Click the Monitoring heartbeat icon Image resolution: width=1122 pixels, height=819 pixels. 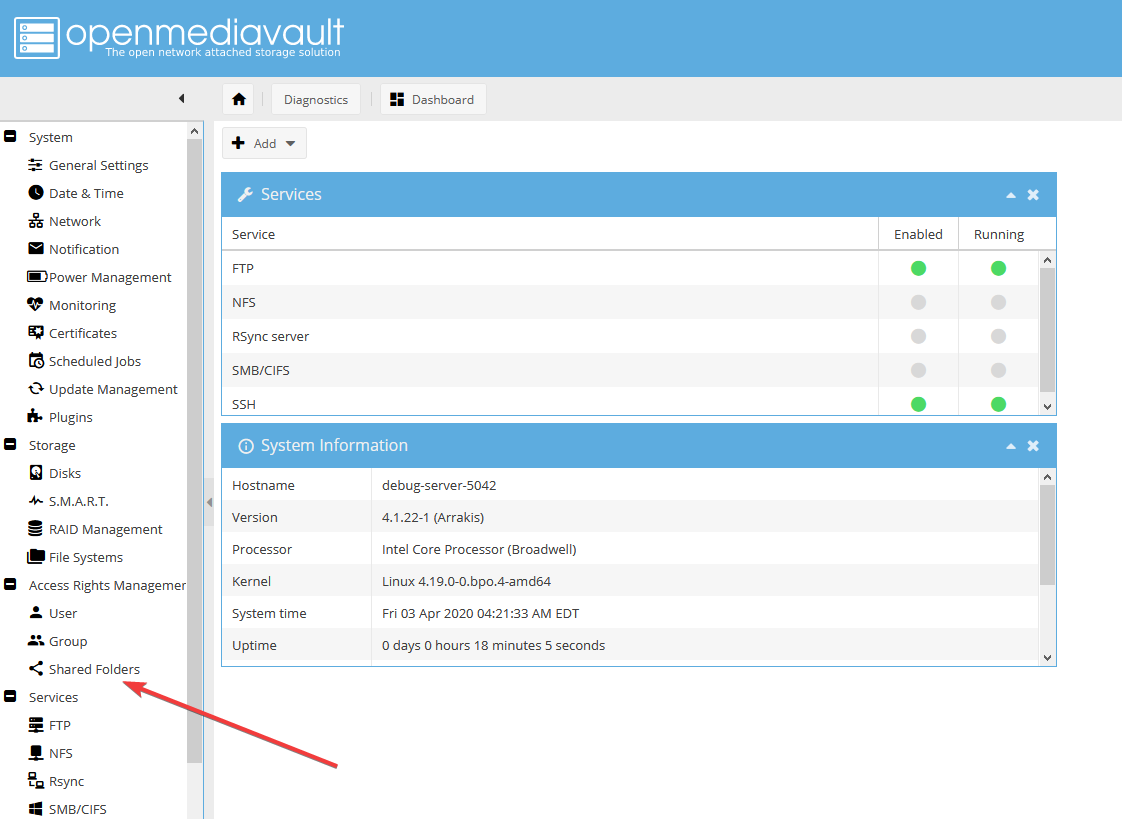[x=36, y=306]
